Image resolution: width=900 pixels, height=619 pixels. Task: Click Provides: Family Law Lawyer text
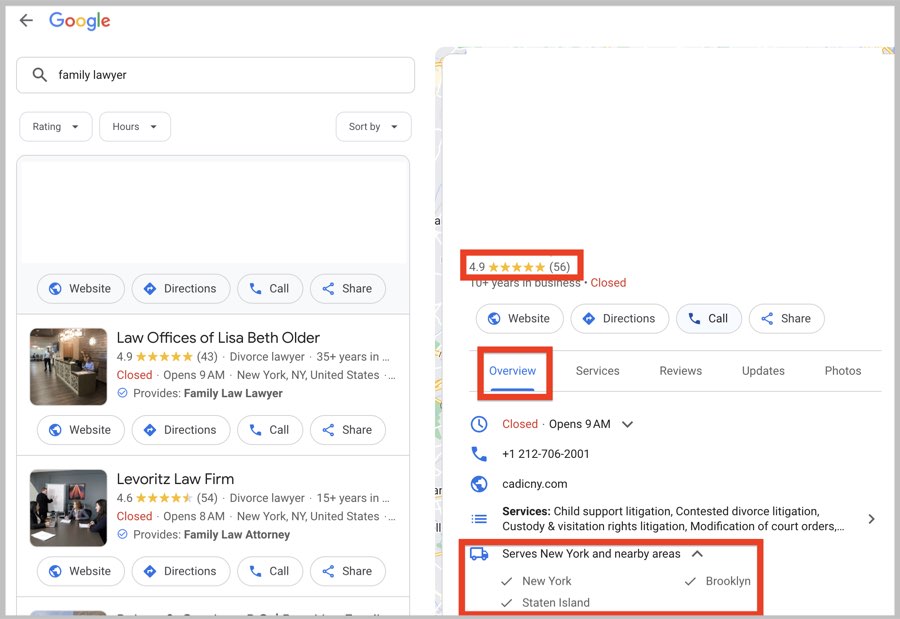coord(208,393)
